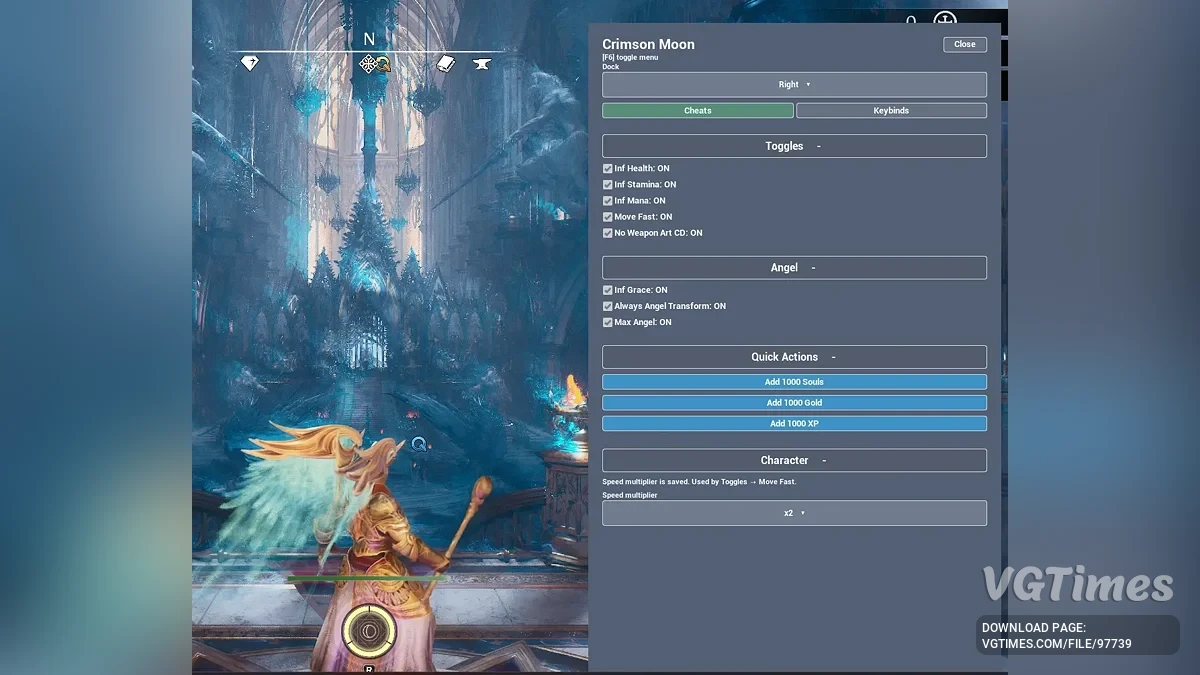Click the Add 1000 Souls button
Image resolution: width=1200 pixels, height=675 pixels.
click(794, 382)
